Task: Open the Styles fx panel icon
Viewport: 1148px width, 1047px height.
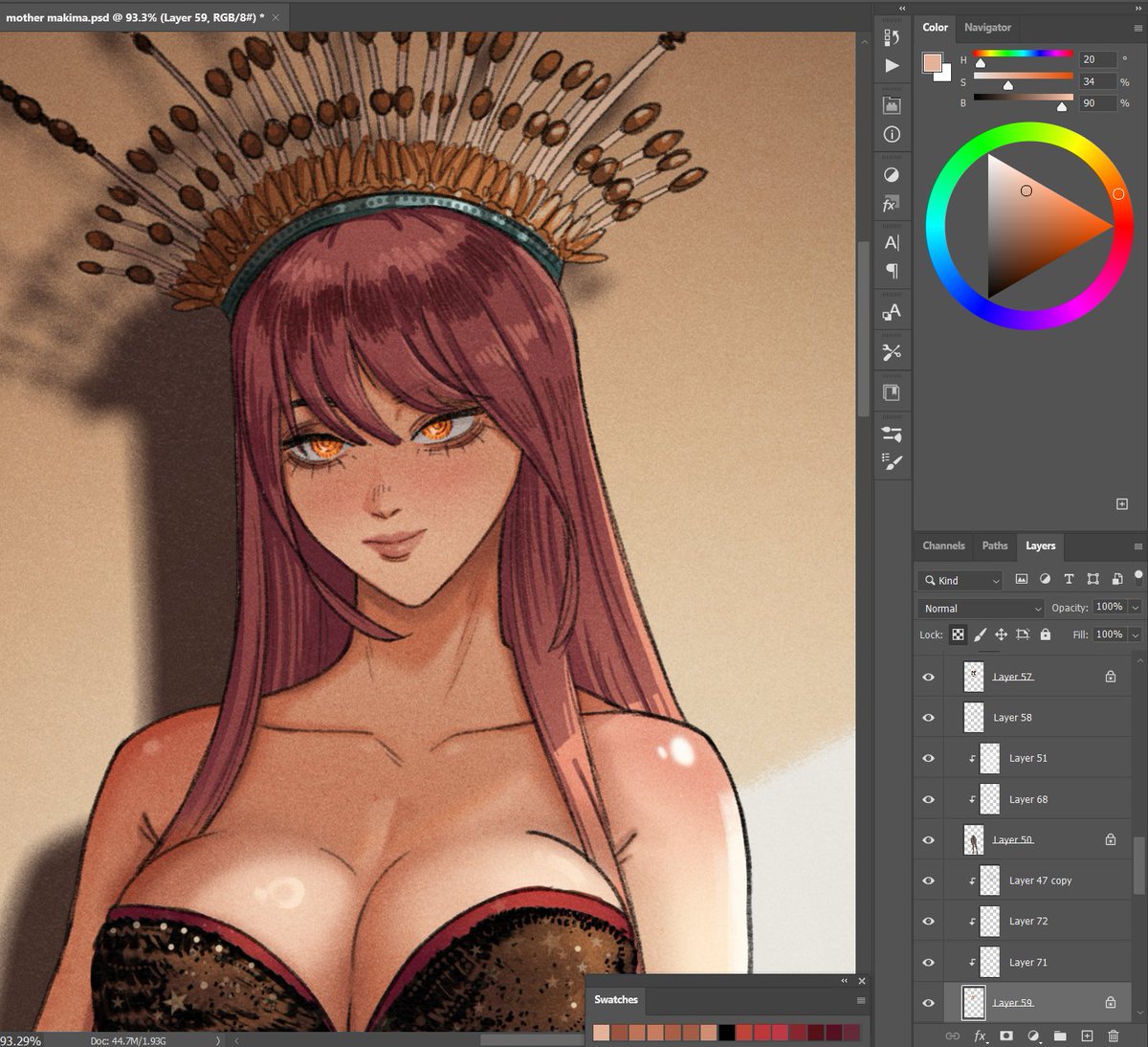Action: point(891,204)
